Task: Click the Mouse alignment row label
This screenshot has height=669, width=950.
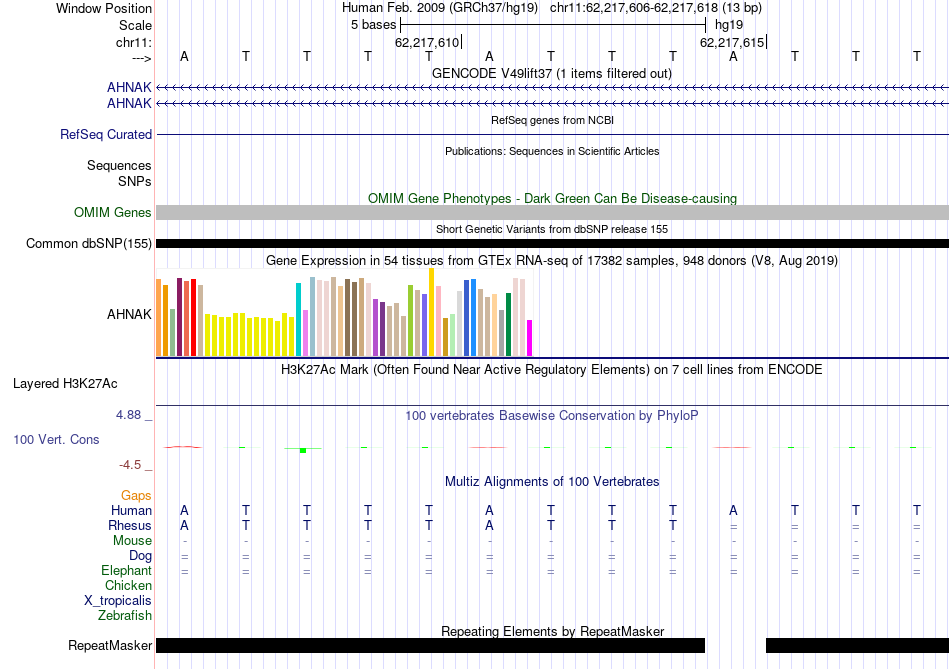Action: (x=132, y=541)
